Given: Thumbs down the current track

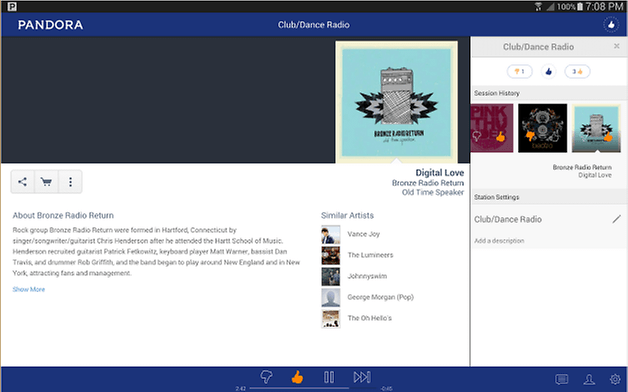Looking at the screenshot, I should point(266,377).
